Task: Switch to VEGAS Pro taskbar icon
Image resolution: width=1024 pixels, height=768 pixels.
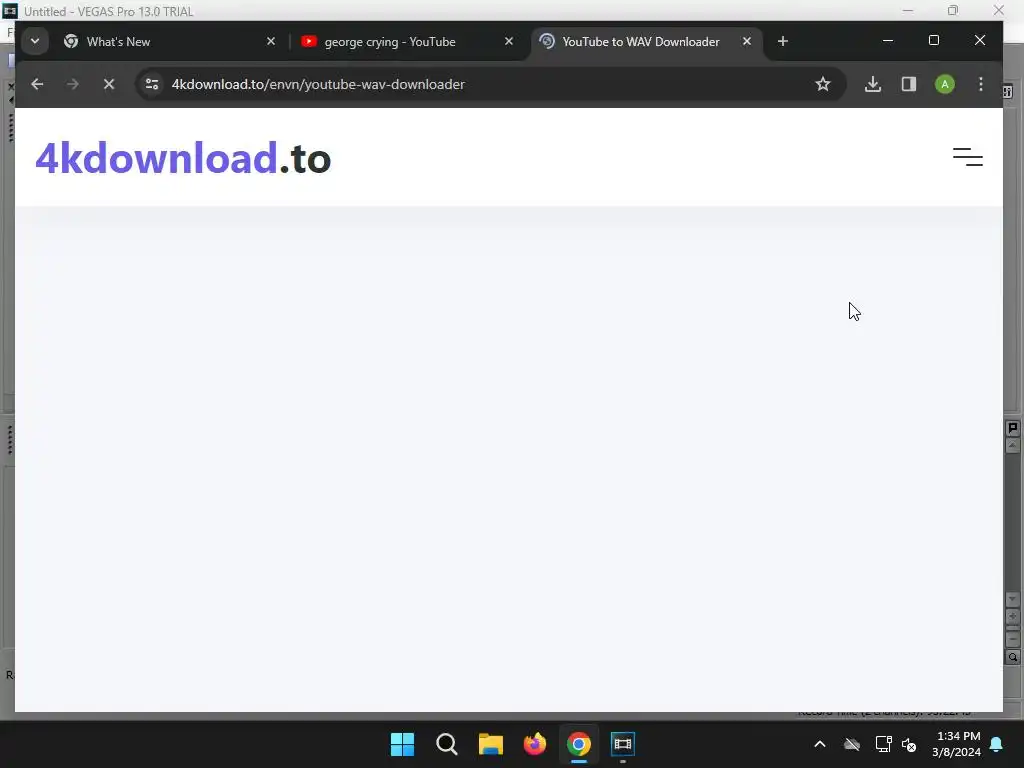Action: pyautogui.click(x=623, y=744)
